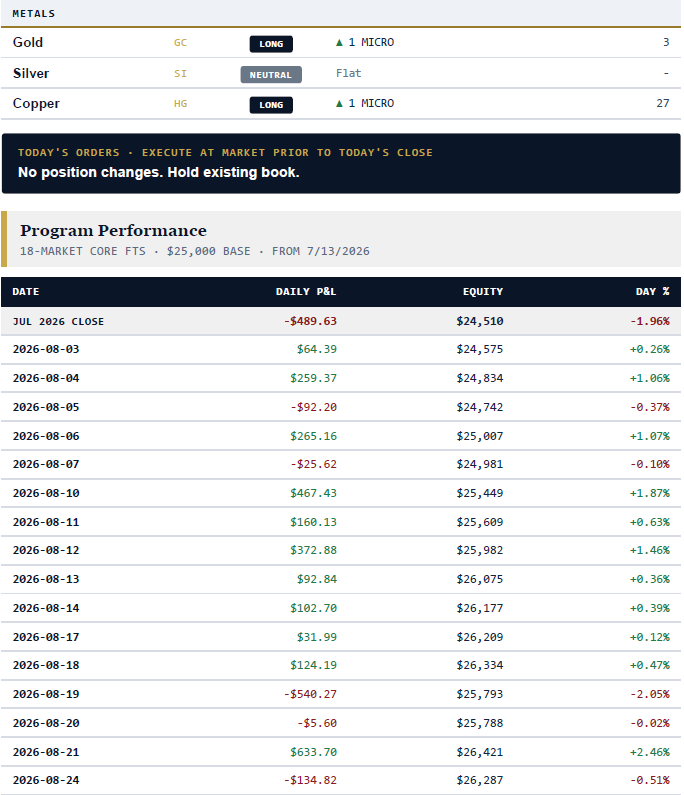Click the $102.70 daily P&L value

pyautogui.click(x=313, y=607)
